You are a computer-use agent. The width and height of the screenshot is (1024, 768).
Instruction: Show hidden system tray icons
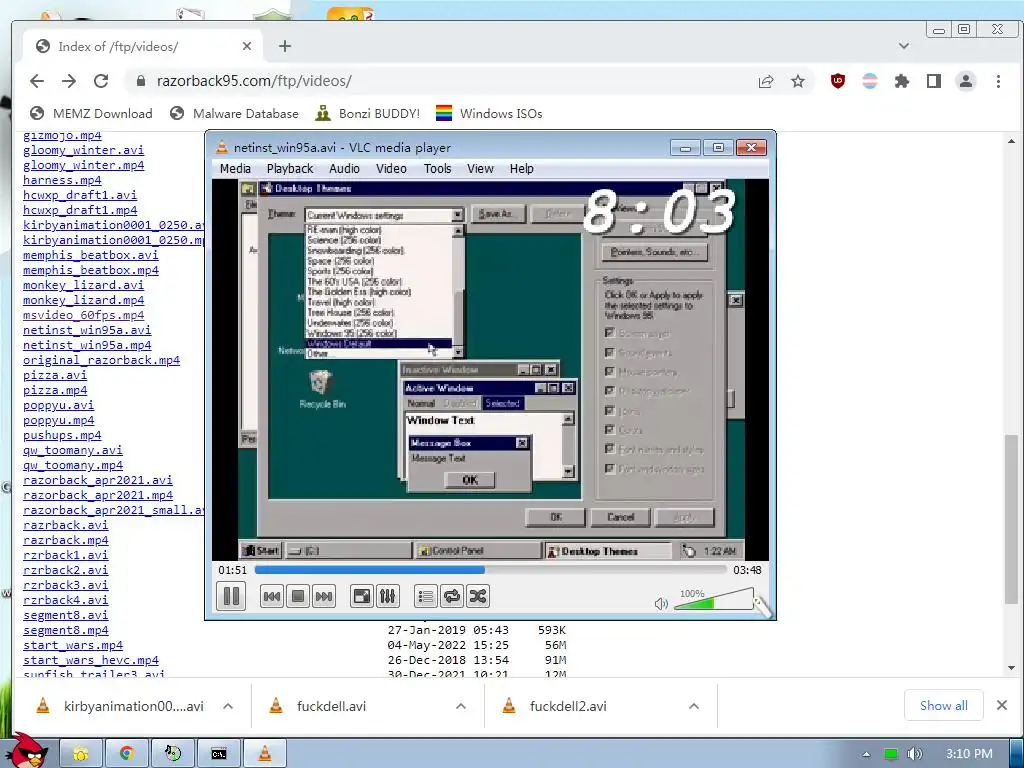866,754
